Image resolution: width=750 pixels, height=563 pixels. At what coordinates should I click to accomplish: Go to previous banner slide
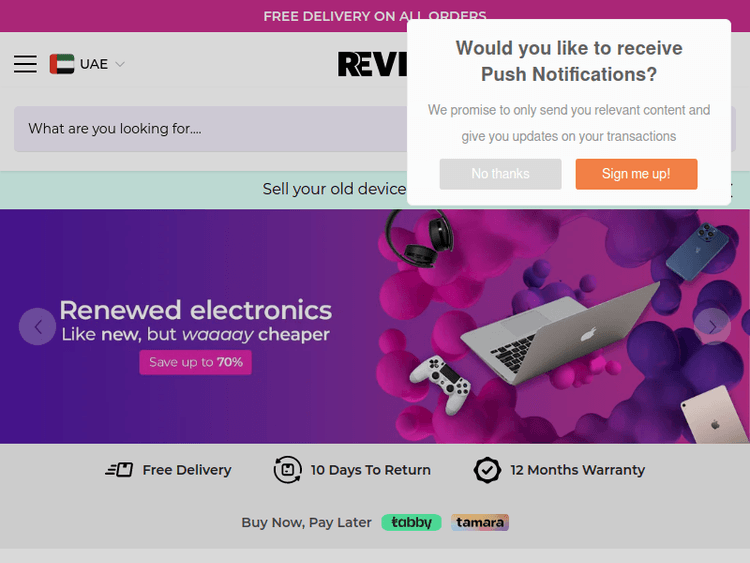[37, 327]
